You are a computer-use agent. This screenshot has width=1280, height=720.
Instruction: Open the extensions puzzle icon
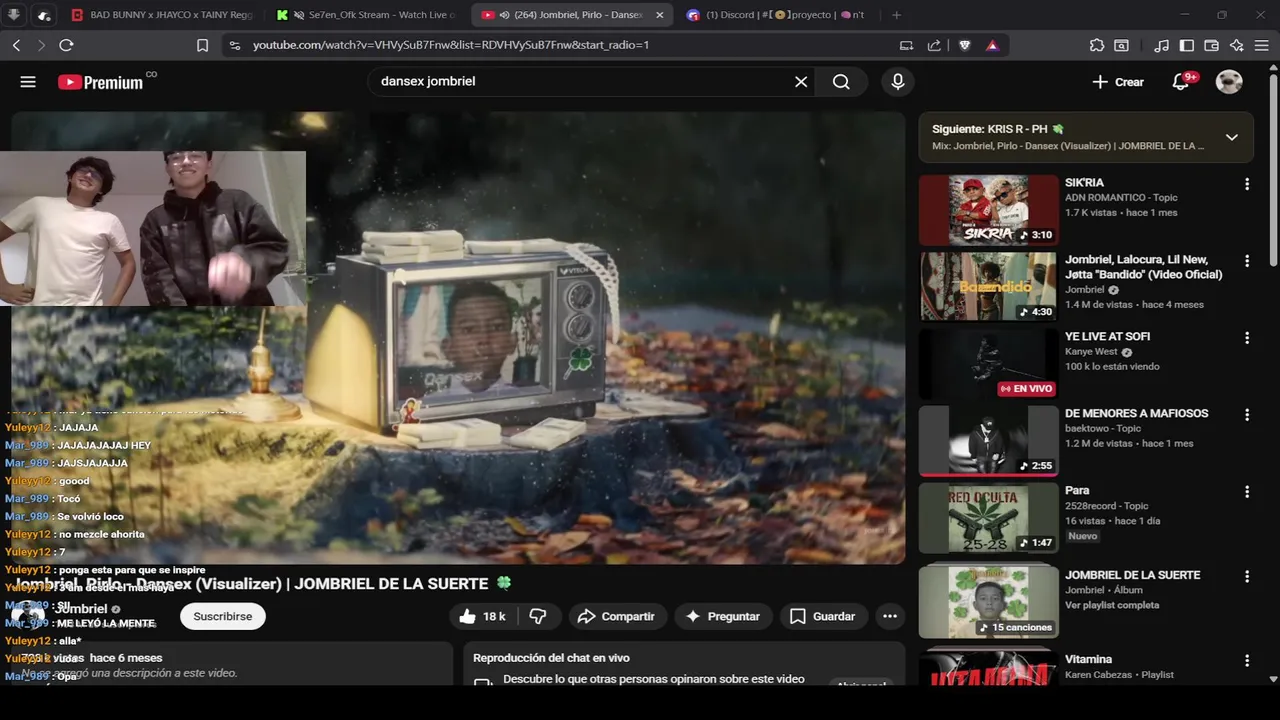[1097, 45]
